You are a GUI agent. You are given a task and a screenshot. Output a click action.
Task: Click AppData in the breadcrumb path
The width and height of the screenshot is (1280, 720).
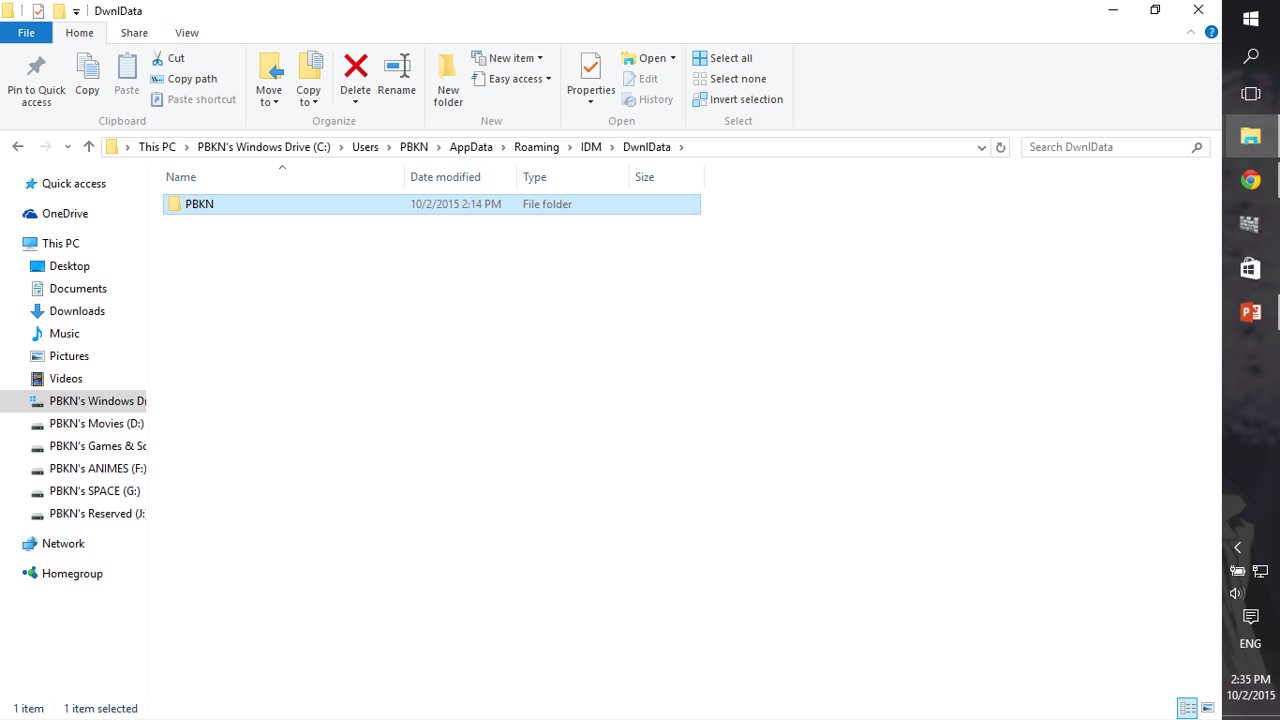tap(471, 147)
